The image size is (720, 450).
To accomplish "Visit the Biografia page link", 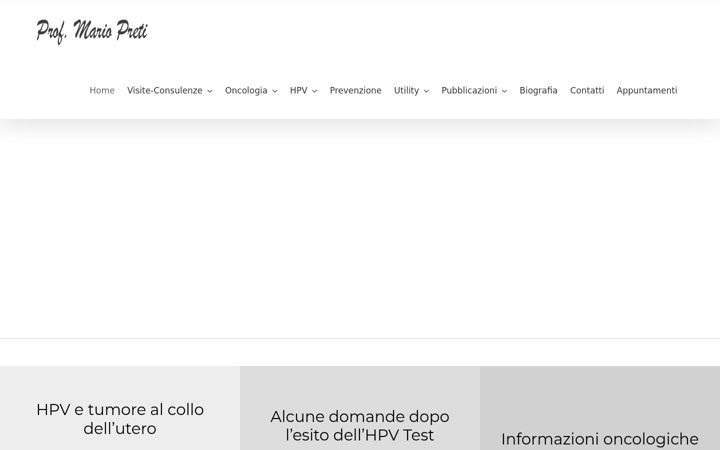I will coord(538,90).
